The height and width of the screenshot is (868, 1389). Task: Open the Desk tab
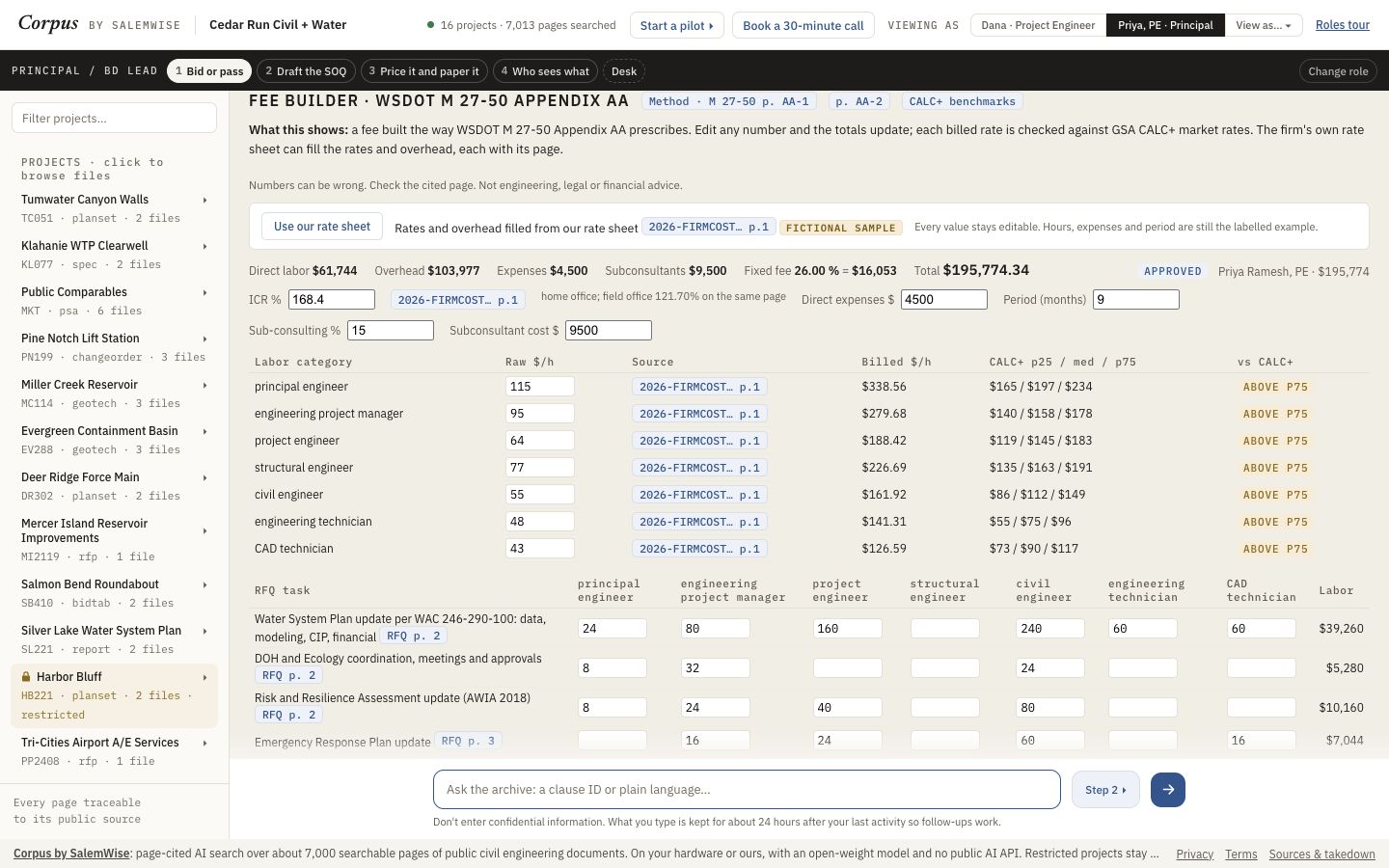point(624,71)
